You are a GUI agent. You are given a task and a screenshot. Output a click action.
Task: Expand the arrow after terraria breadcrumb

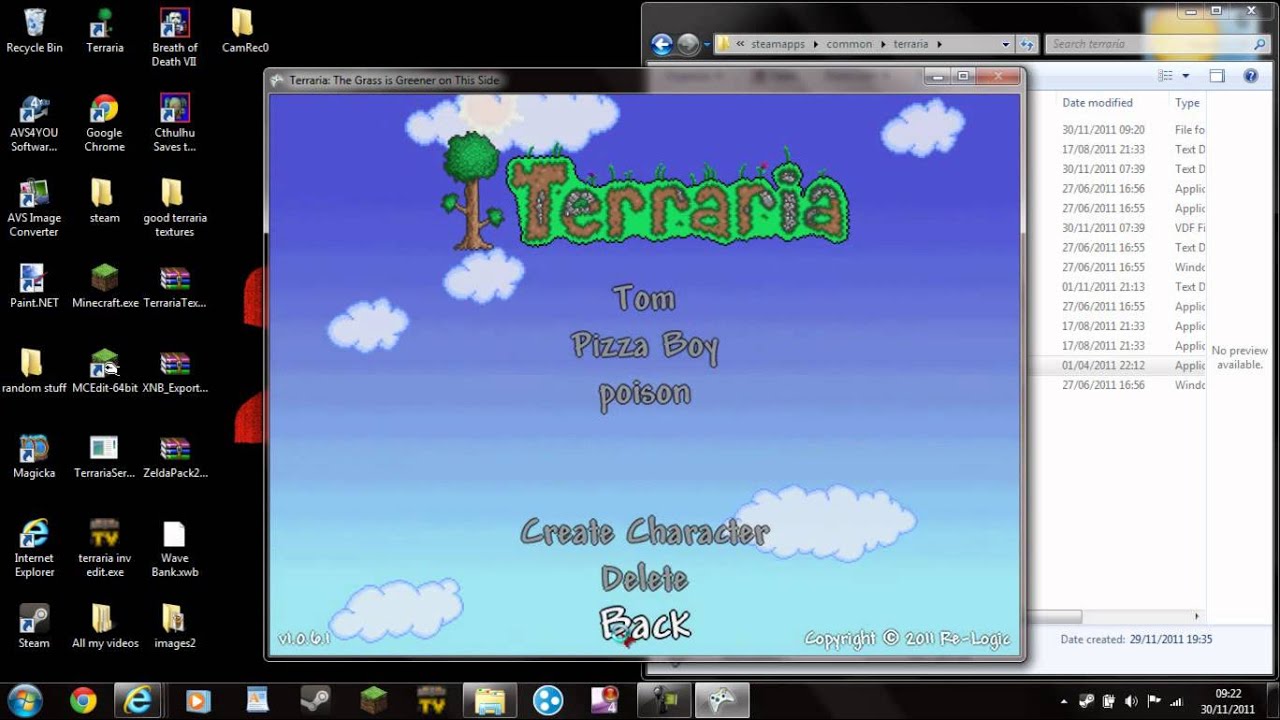pyautogui.click(x=939, y=44)
